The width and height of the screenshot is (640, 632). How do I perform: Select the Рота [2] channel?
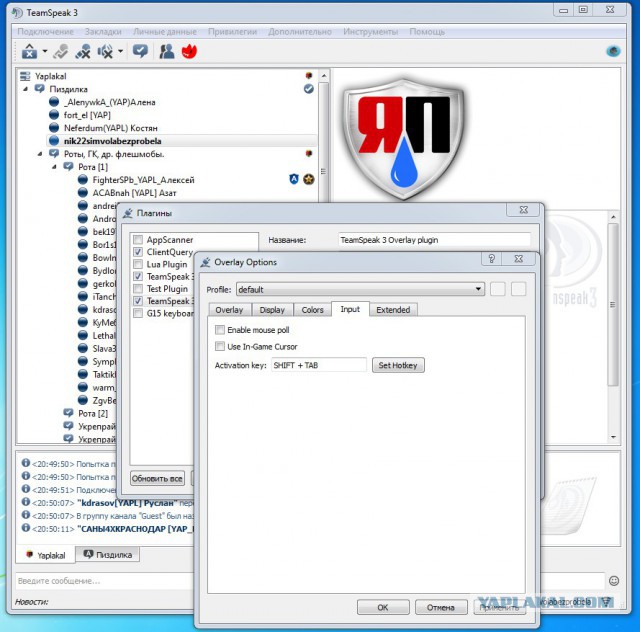93,414
